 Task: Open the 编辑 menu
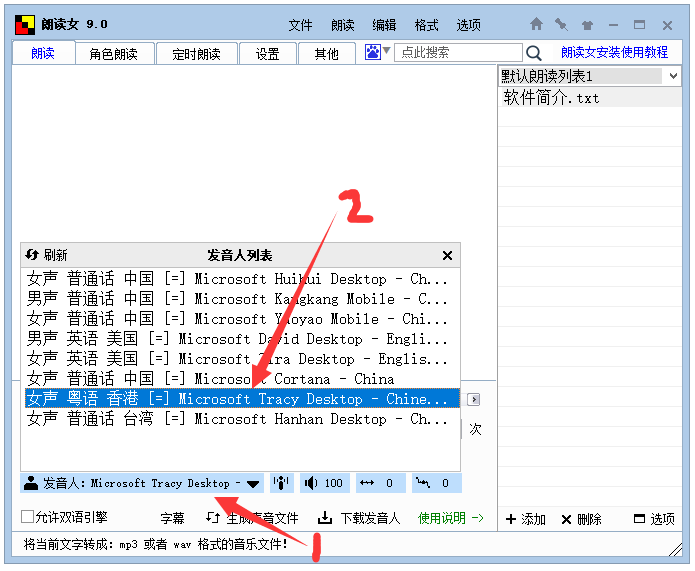click(384, 25)
